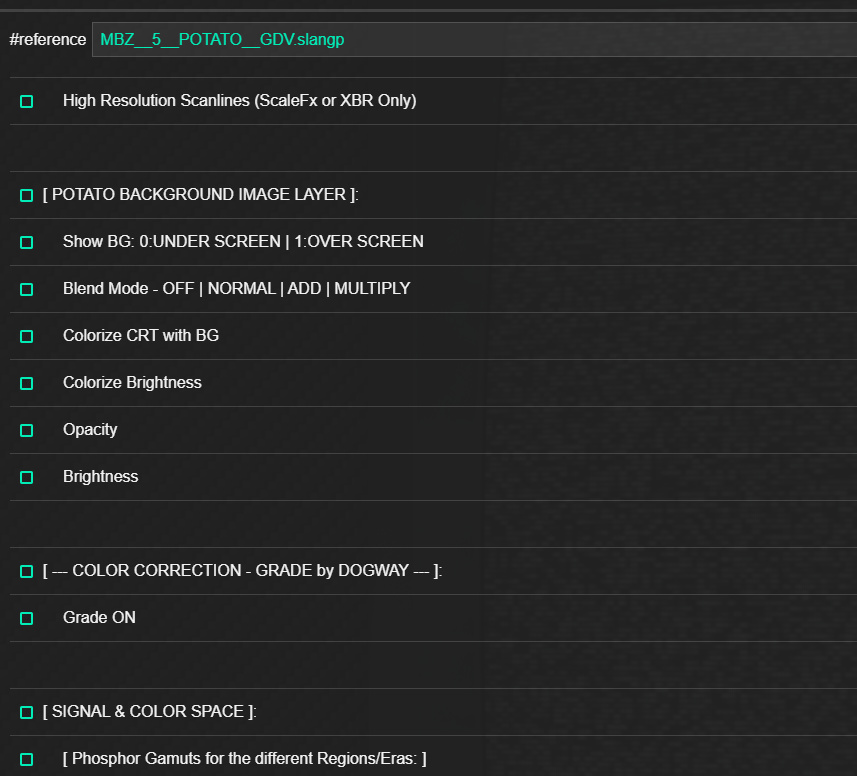The width and height of the screenshot is (857, 776).
Task: Check the Signal & Color Space section box
Action: (x=27, y=712)
